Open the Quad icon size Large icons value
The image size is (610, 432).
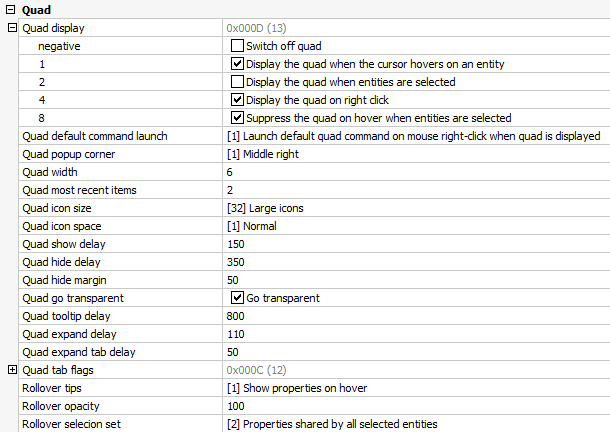[416, 208]
